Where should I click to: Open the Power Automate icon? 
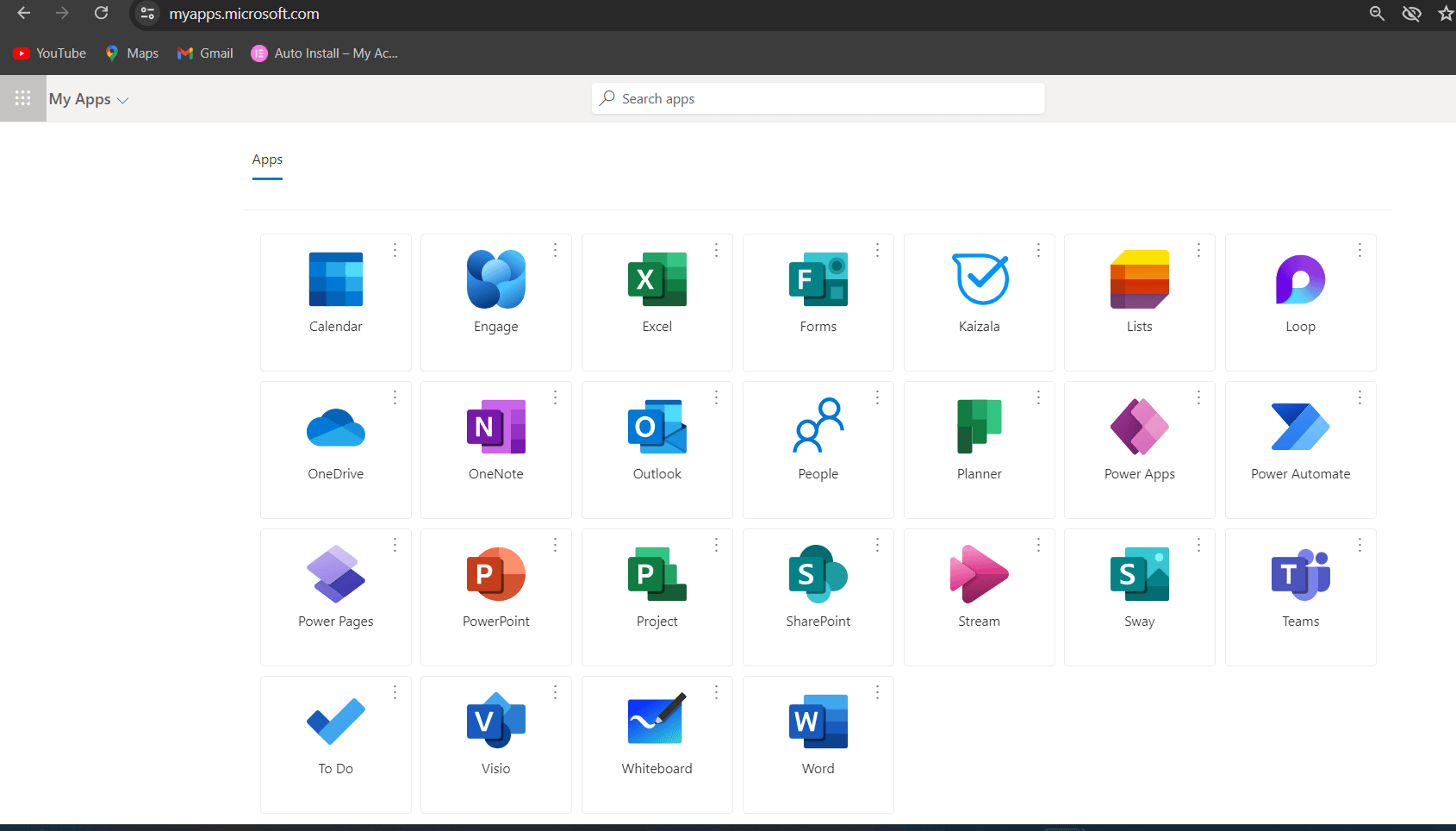(x=1301, y=427)
